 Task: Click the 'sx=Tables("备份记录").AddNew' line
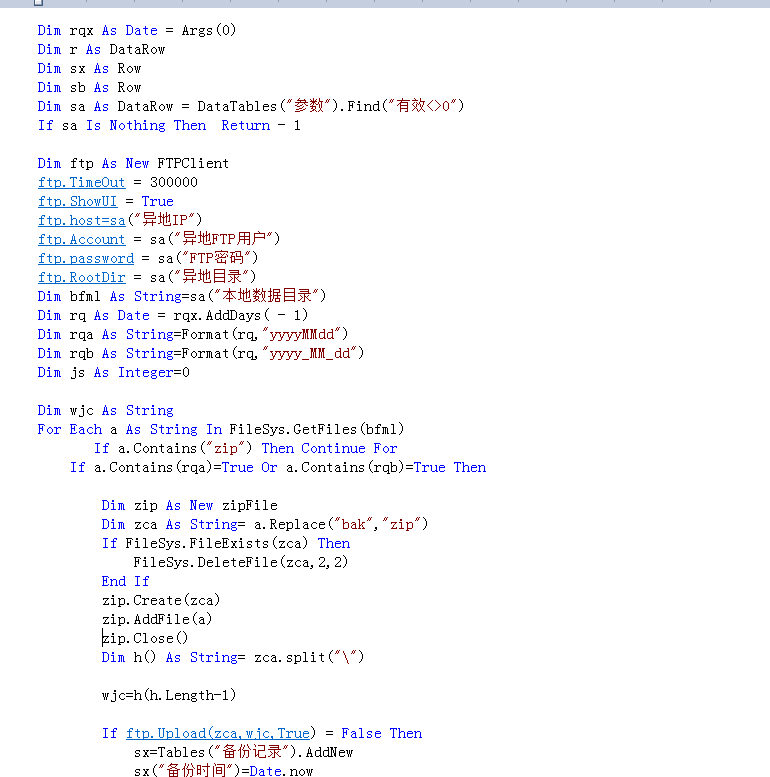click(x=243, y=752)
